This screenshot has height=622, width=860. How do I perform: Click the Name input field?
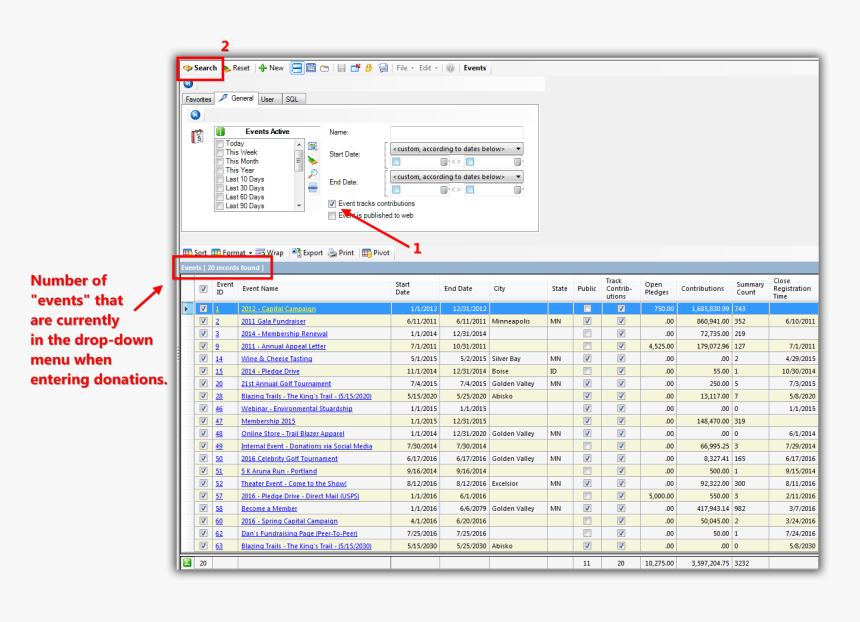(x=456, y=132)
